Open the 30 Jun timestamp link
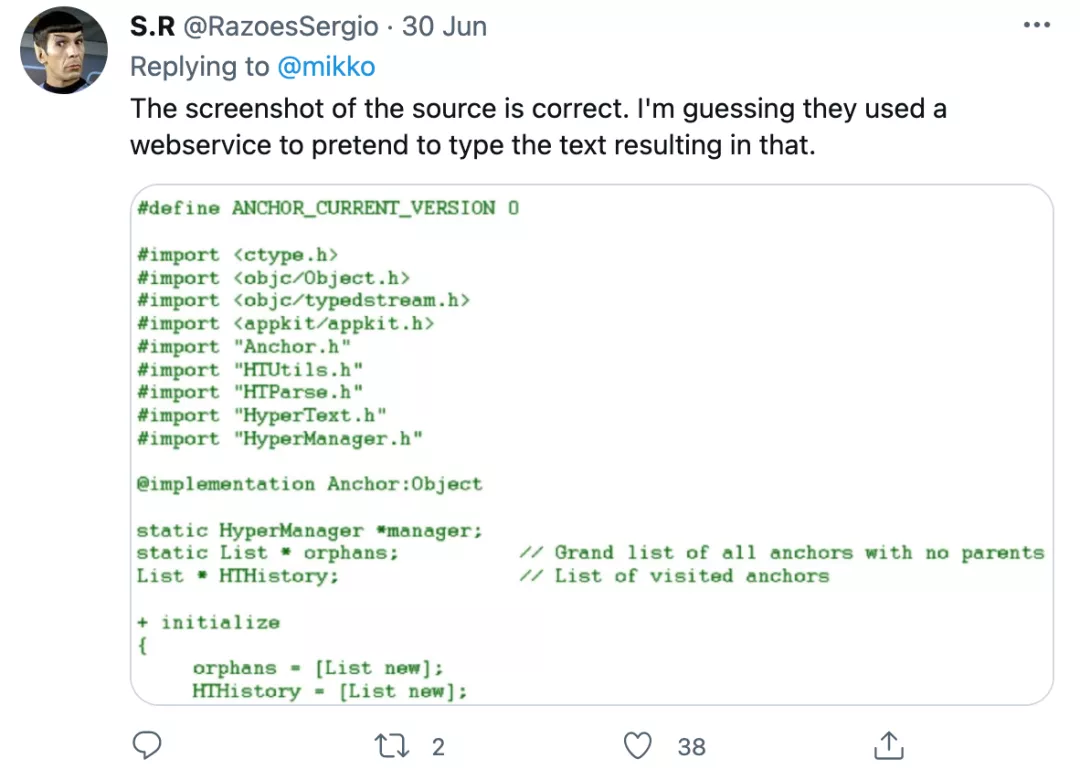Viewport: 1080px width, 769px height. 444,26
